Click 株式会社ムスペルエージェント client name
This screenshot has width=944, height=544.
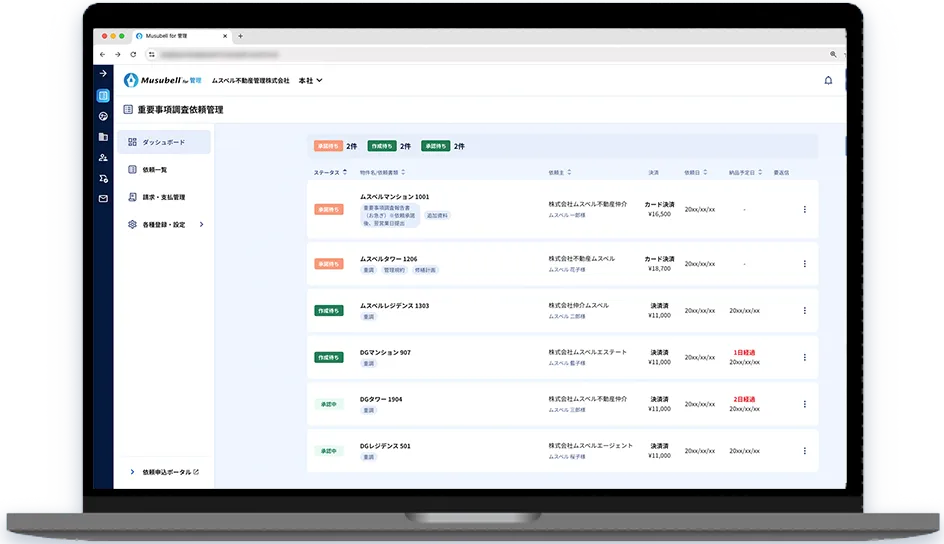pos(590,446)
